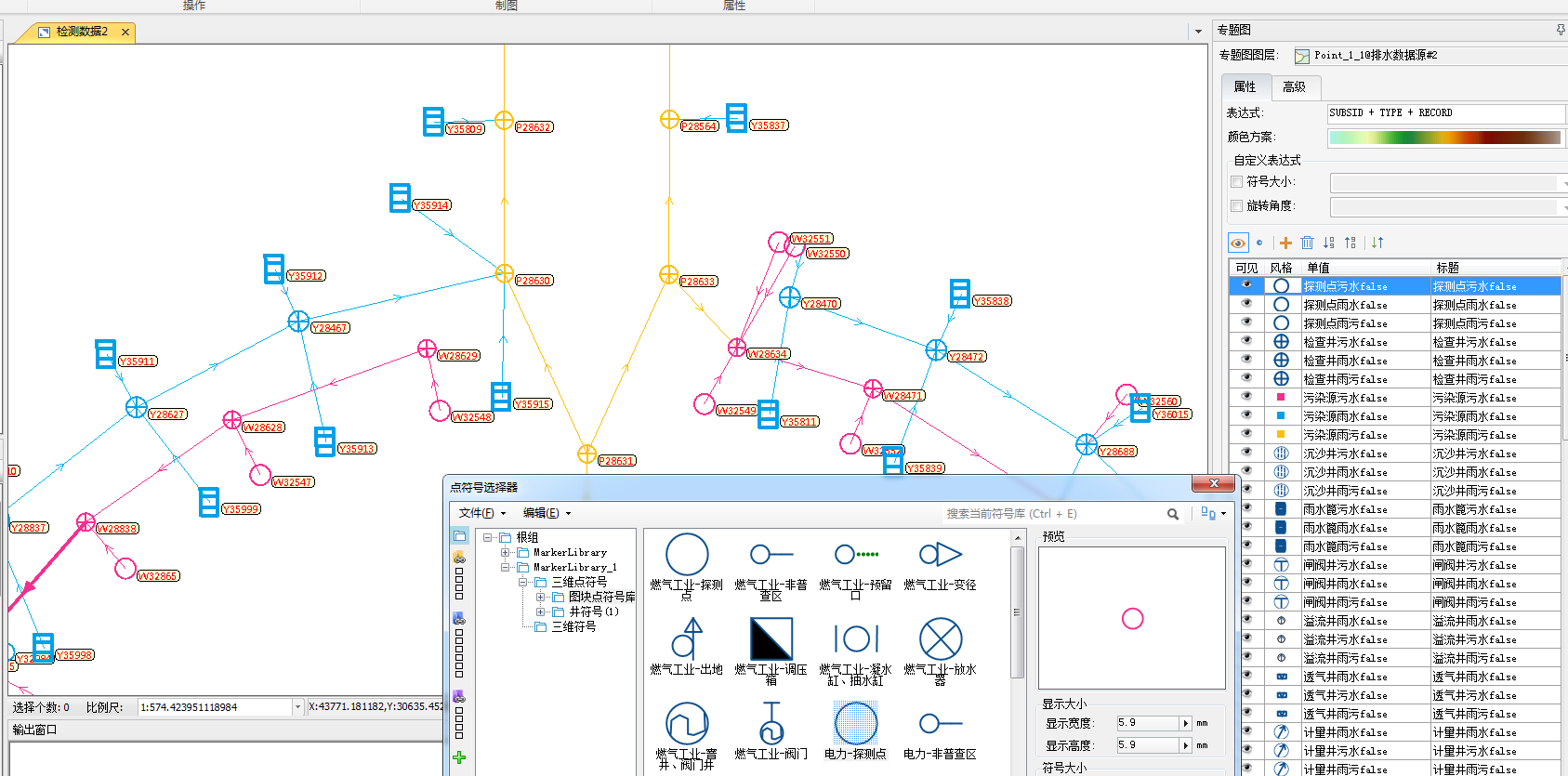The width and height of the screenshot is (1568, 776).
Task: Click the search magnifier icon in symbol selector
Action: 1173,514
